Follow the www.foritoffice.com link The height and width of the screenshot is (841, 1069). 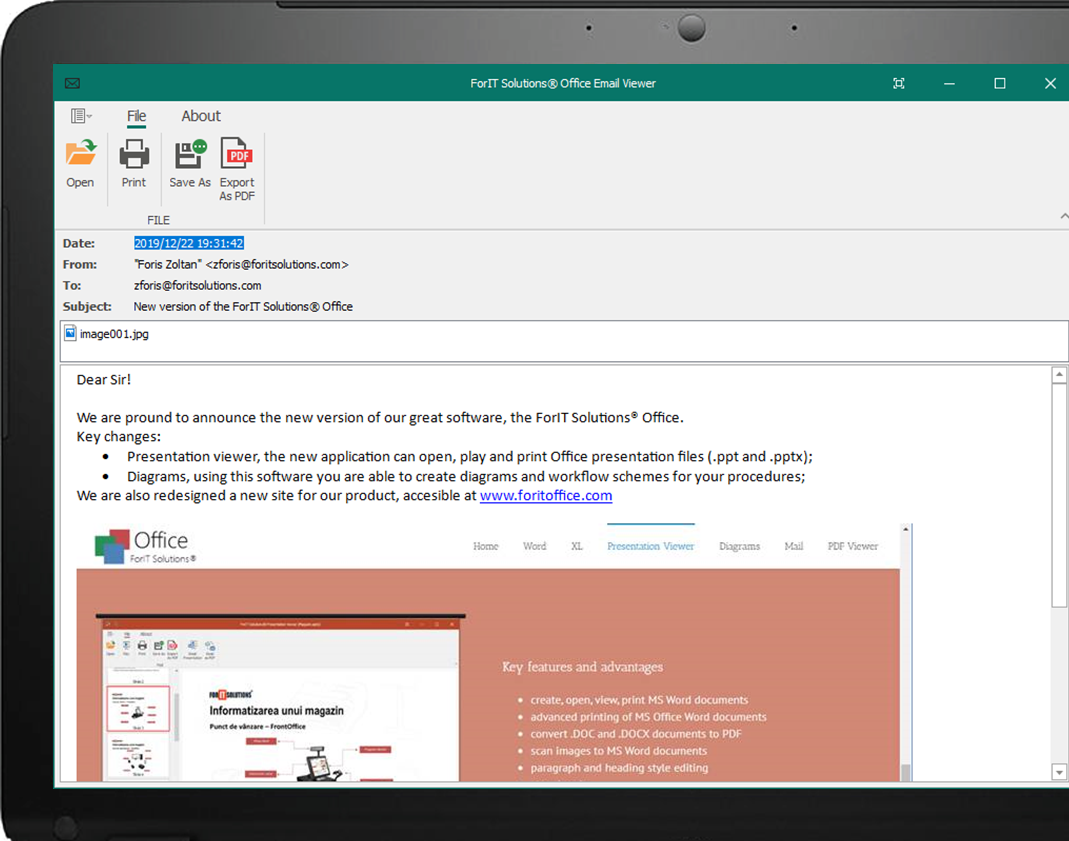[546, 495]
